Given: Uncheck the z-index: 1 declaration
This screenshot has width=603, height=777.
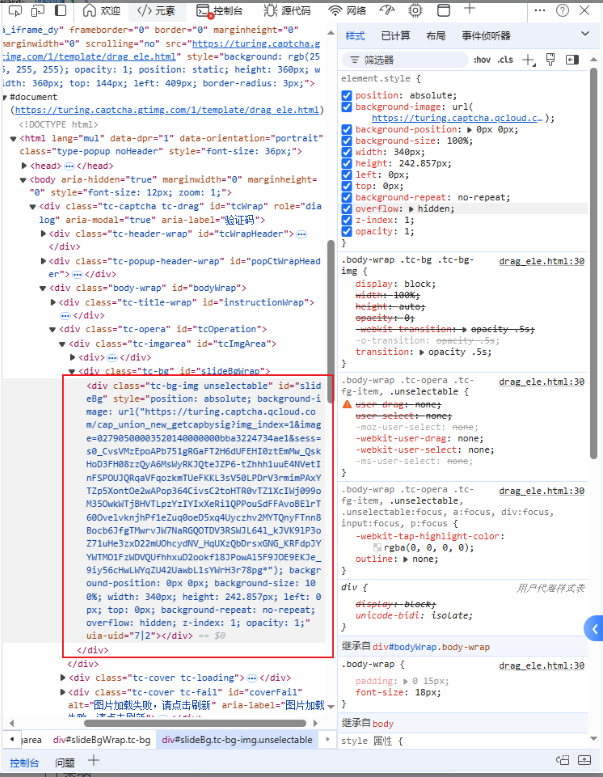Looking at the screenshot, I should click(347, 220).
